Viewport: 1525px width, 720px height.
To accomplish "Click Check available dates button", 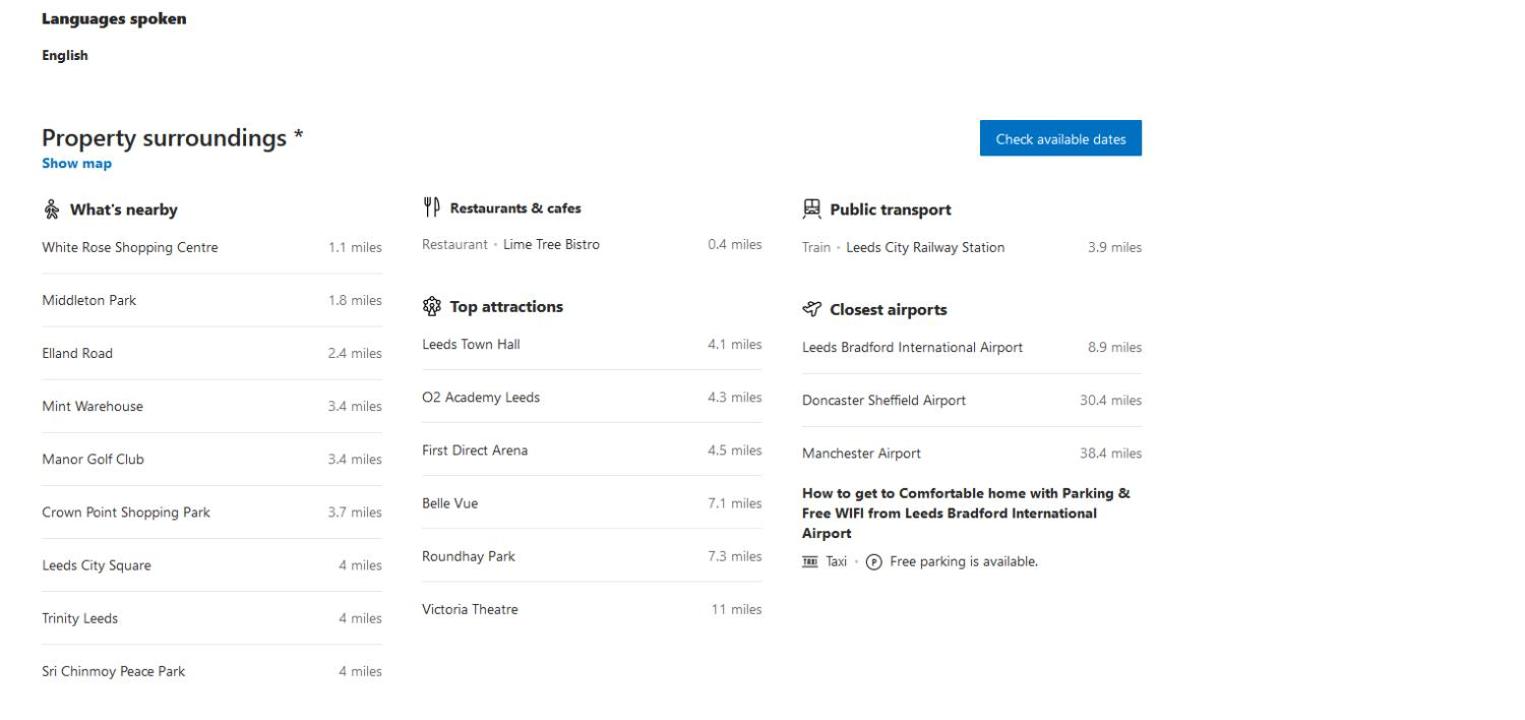I will (x=1060, y=139).
